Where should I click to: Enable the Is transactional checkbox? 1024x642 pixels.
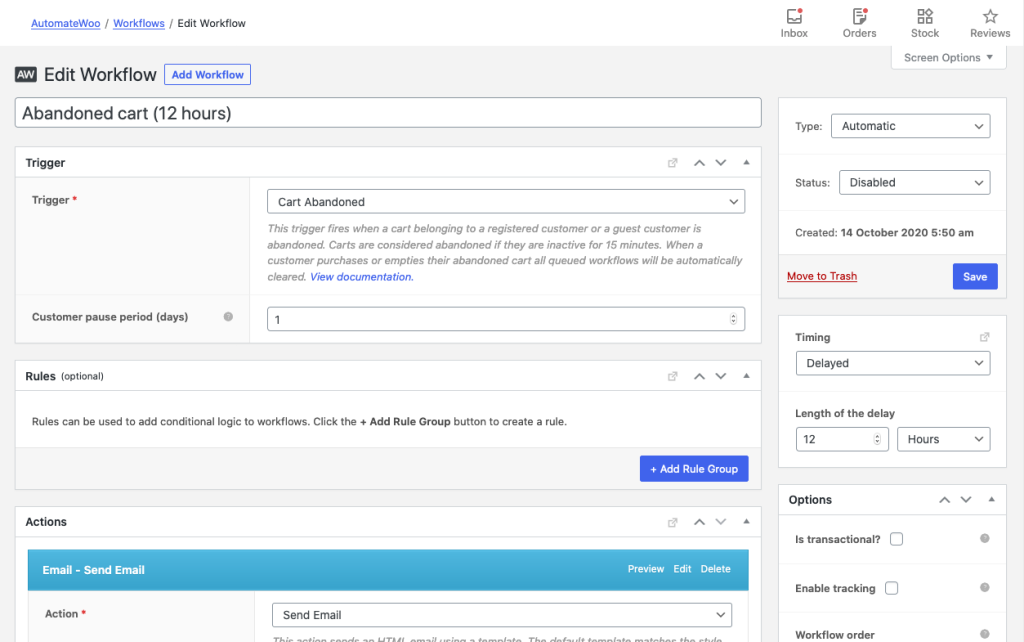(896, 538)
